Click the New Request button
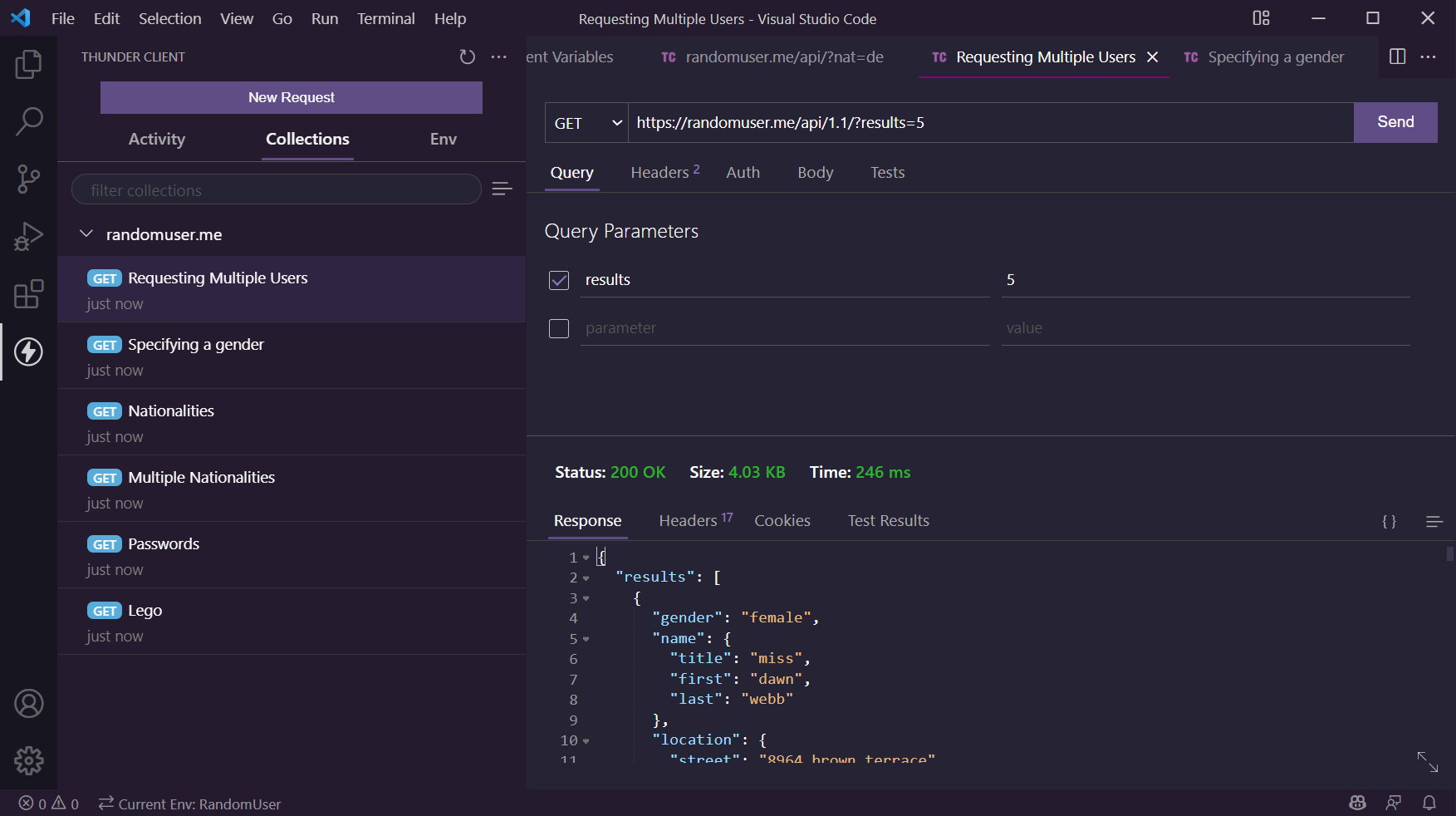The height and width of the screenshot is (816, 1456). (291, 97)
